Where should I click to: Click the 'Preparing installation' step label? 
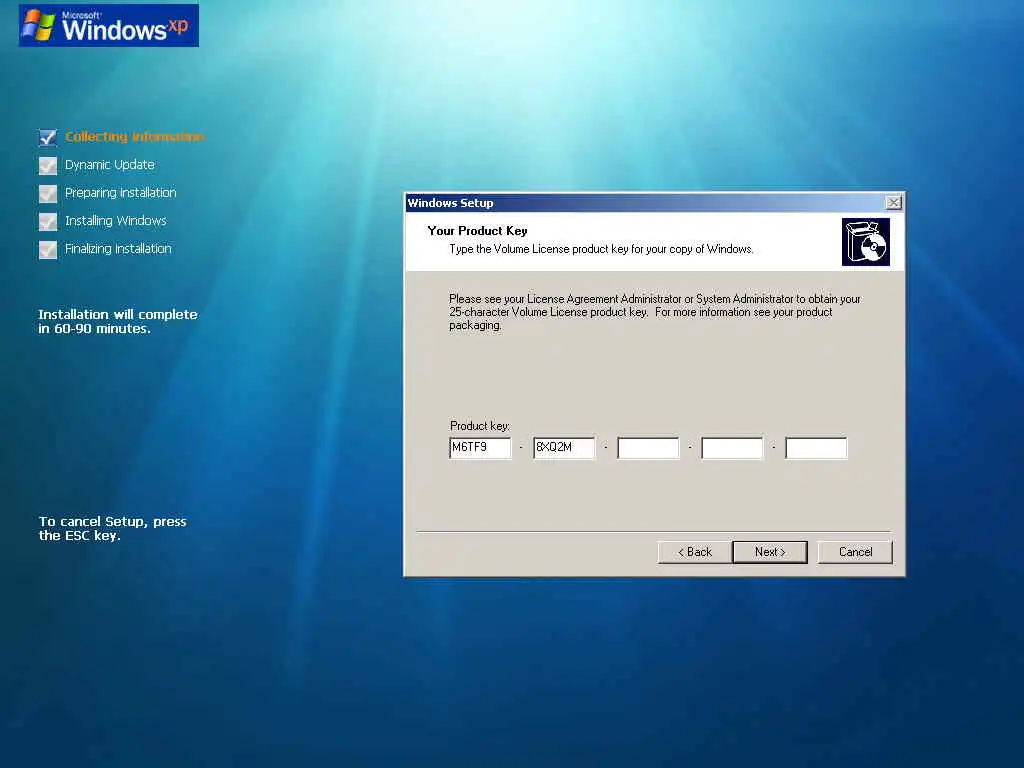[121, 193]
